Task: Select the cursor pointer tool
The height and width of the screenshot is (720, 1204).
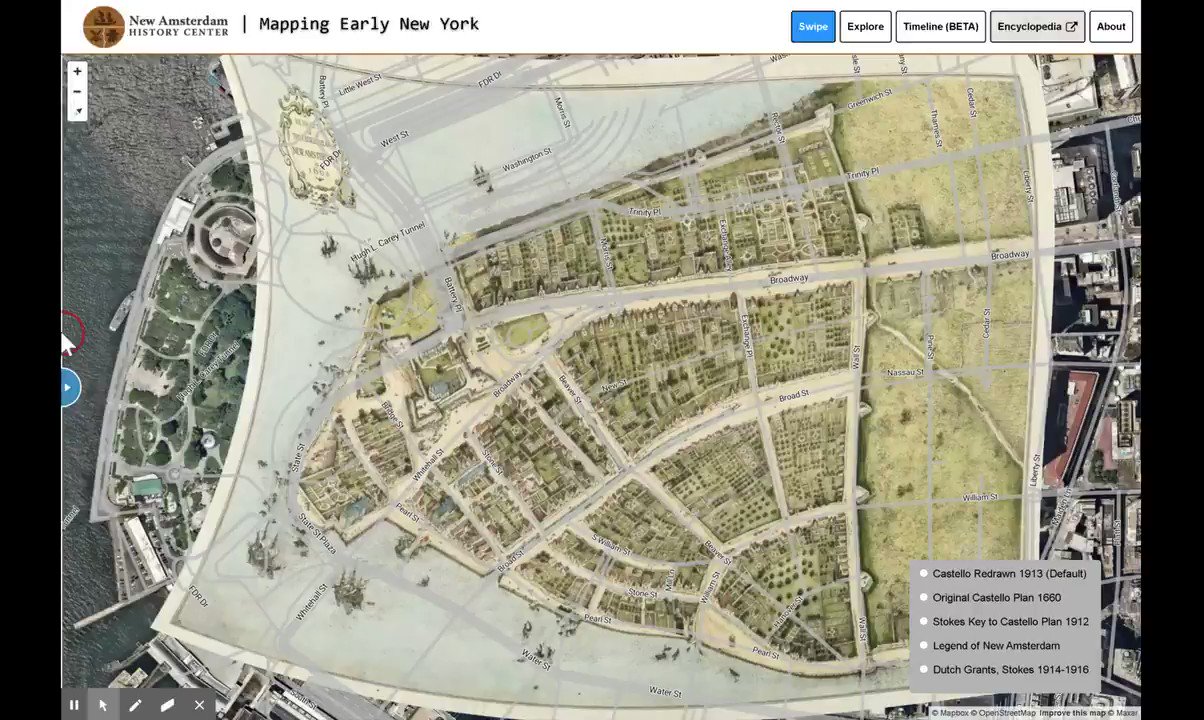Action: (x=103, y=705)
